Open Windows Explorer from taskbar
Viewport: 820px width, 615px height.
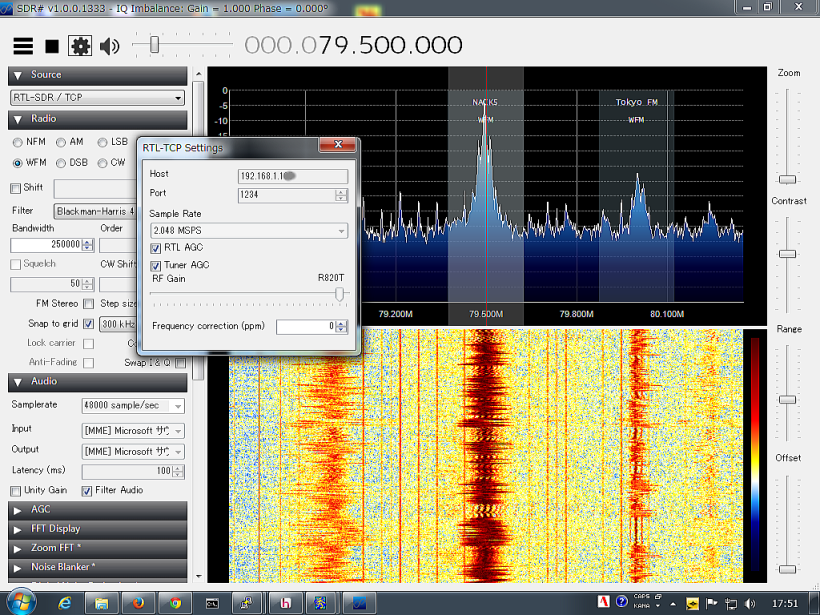[x=101, y=603]
